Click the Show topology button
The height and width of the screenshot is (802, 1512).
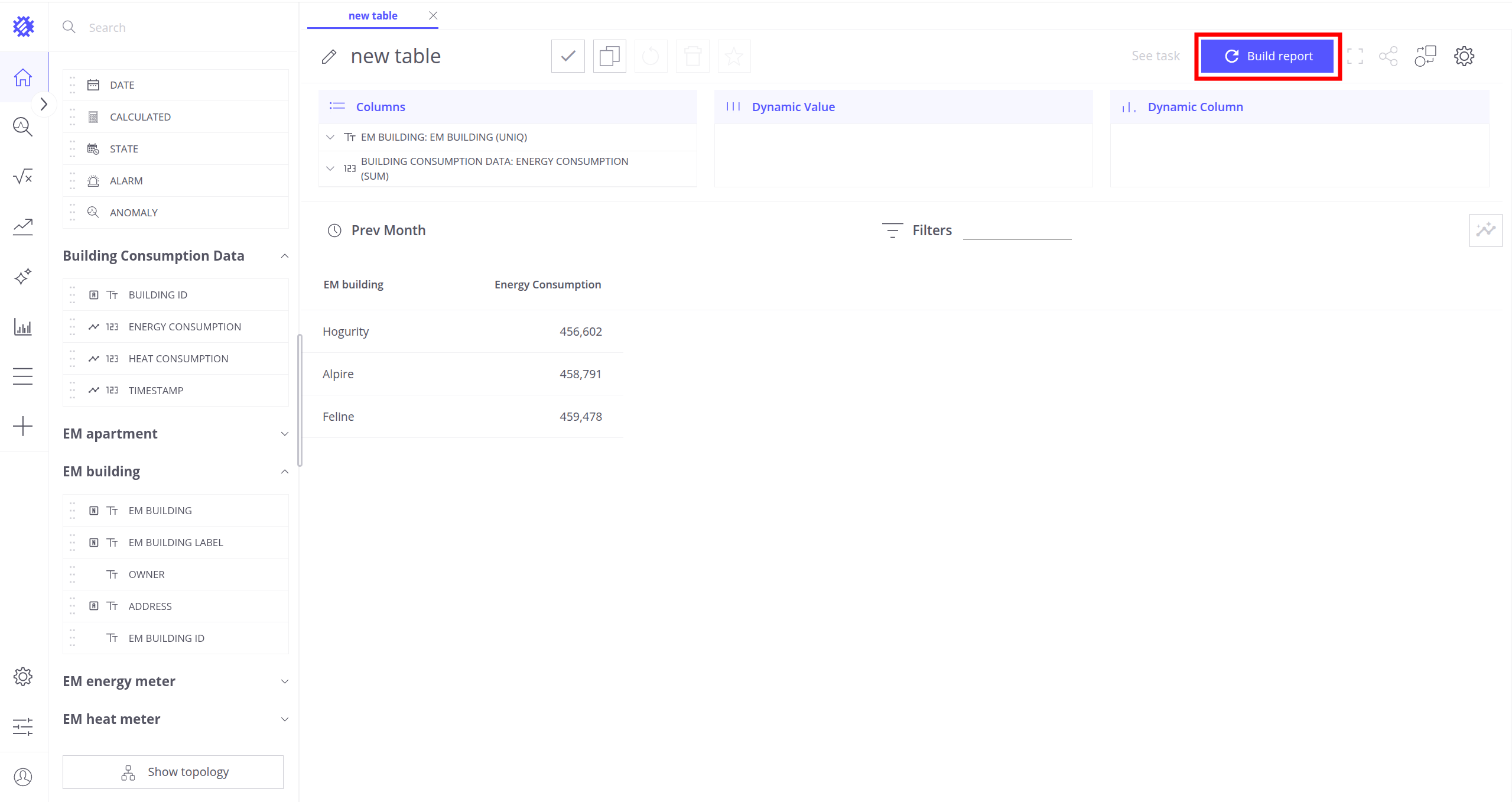[x=173, y=772]
